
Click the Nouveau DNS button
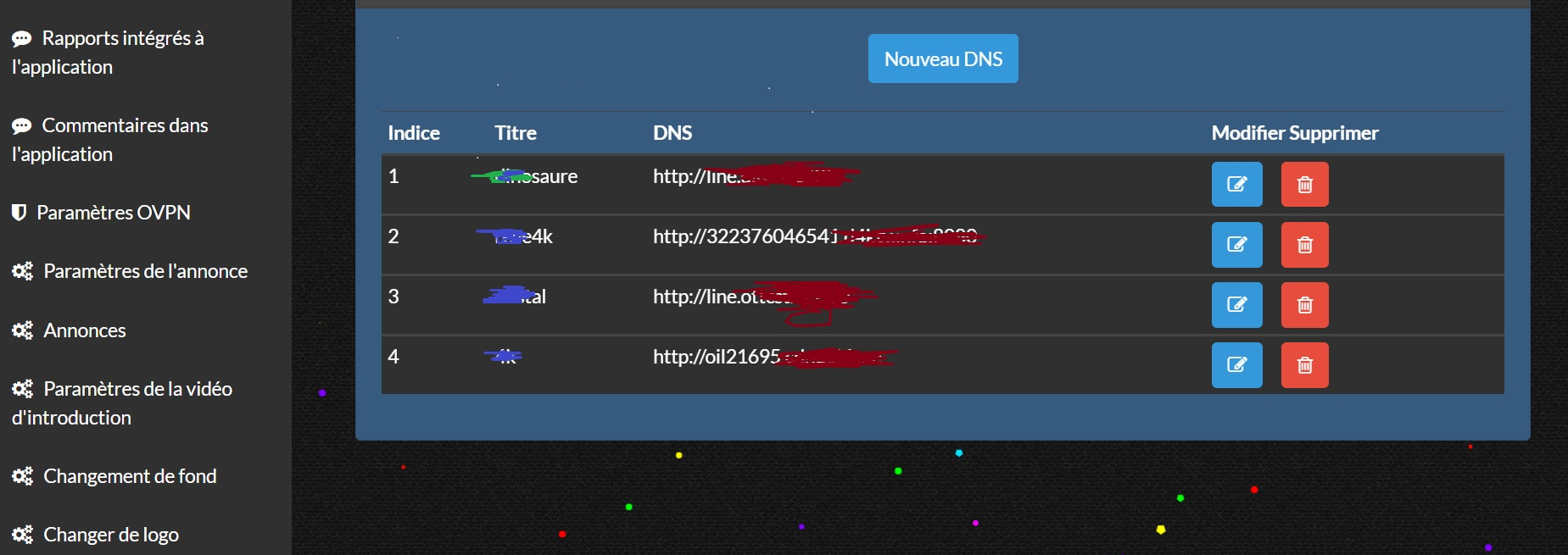point(942,58)
